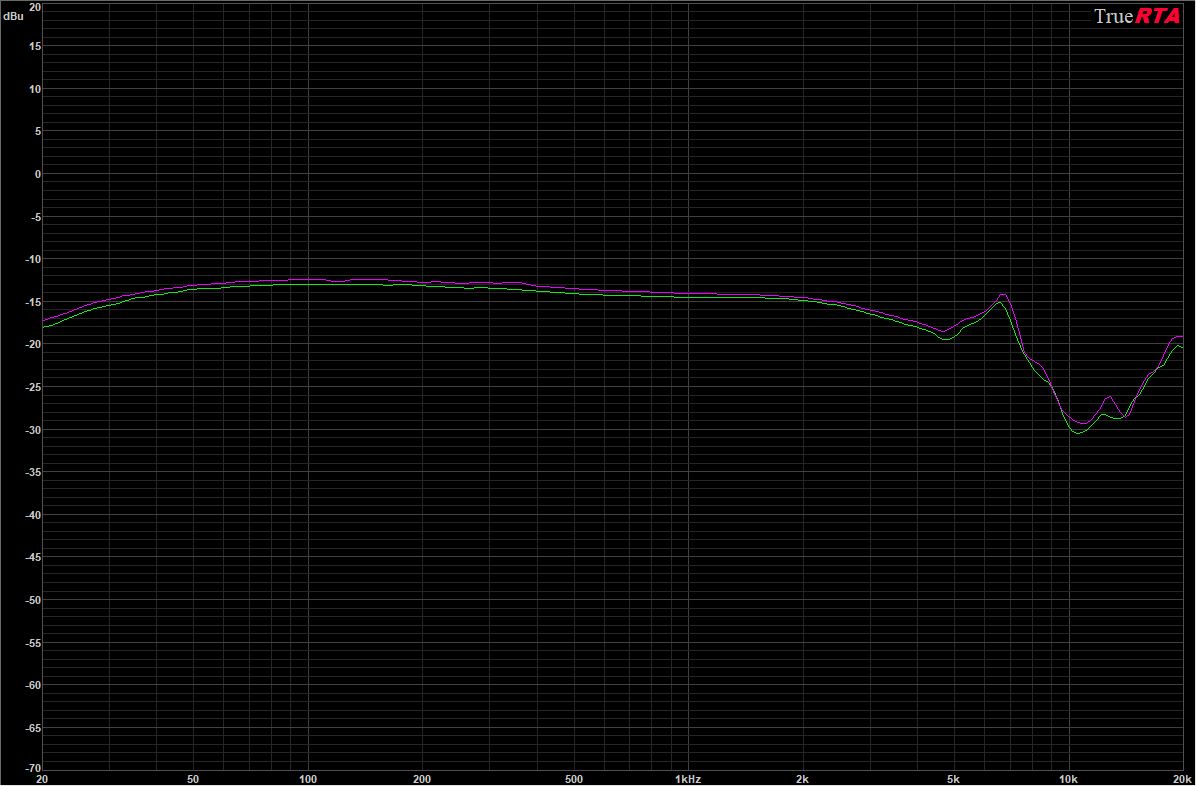Click the magenta curve bump near 12 kHz
Viewport: 1196px width, 786px height.
click(x=1108, y=398)
